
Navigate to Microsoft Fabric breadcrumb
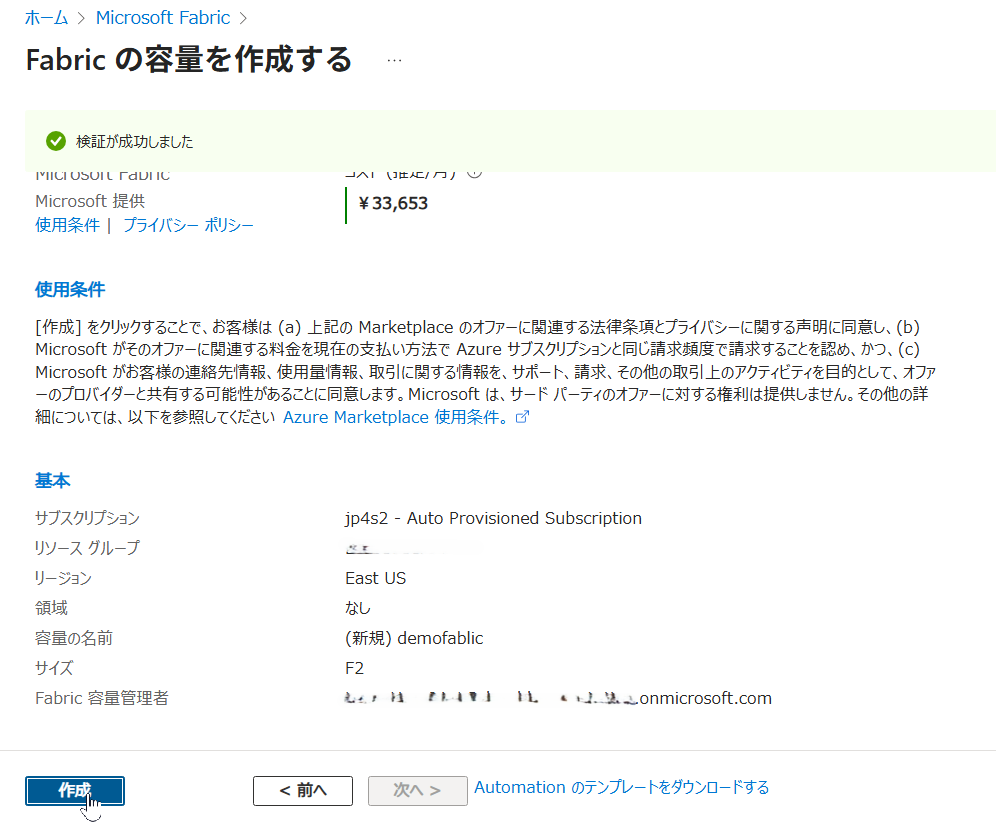(x=162, y=17)
